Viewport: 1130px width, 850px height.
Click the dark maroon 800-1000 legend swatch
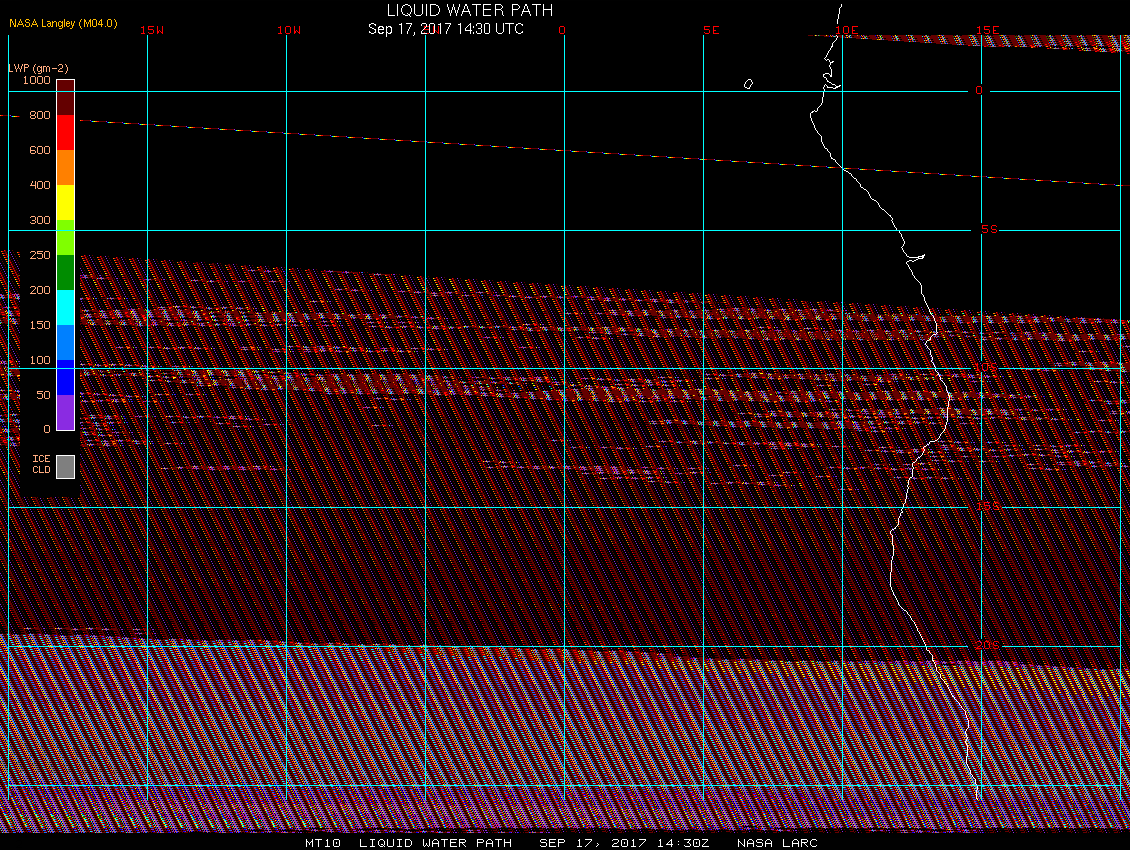66,97
